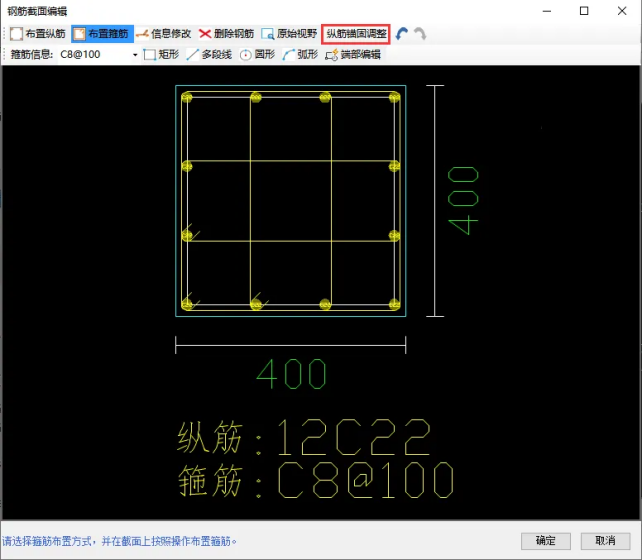The height and width of the screenshot is (560, 642).
Task: Select the 布置纵筋 tool
Action: (37, 33)
